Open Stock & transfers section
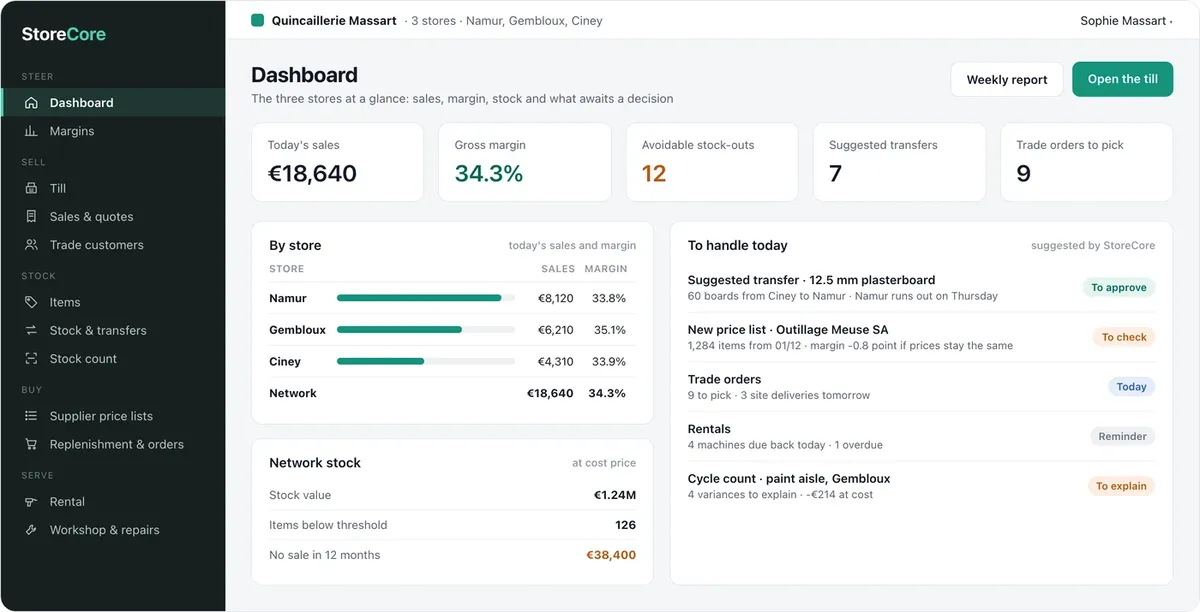The image size is (1200, 612). (112, 330)
